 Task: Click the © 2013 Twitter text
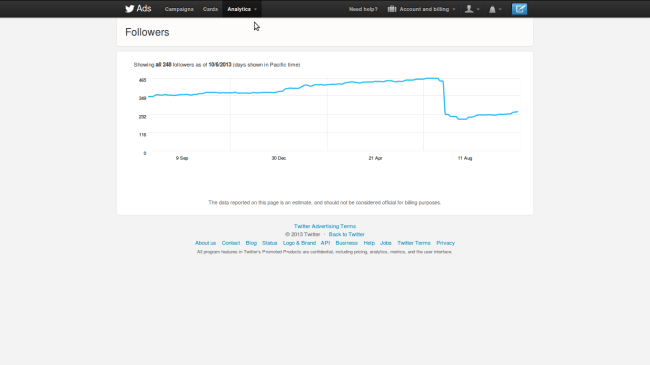tap(303, 234)
